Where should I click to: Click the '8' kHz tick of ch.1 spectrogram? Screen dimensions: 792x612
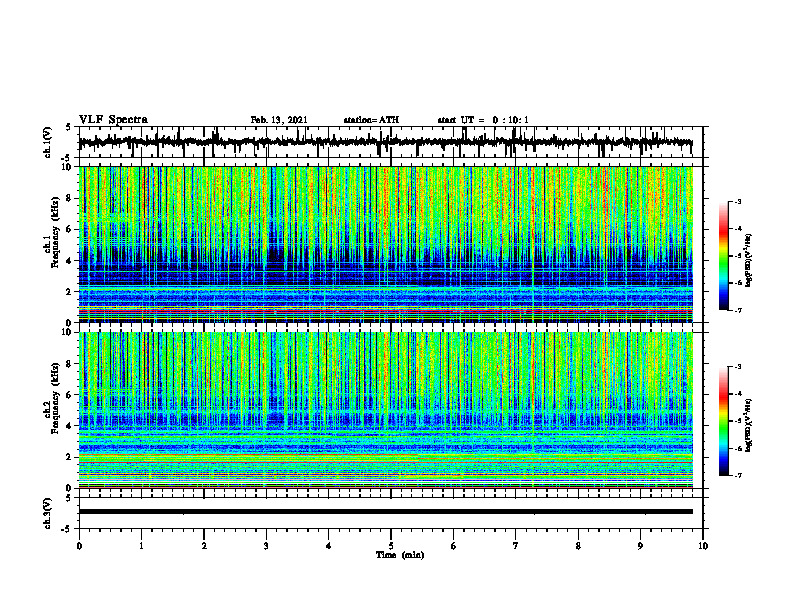(69, 198)
